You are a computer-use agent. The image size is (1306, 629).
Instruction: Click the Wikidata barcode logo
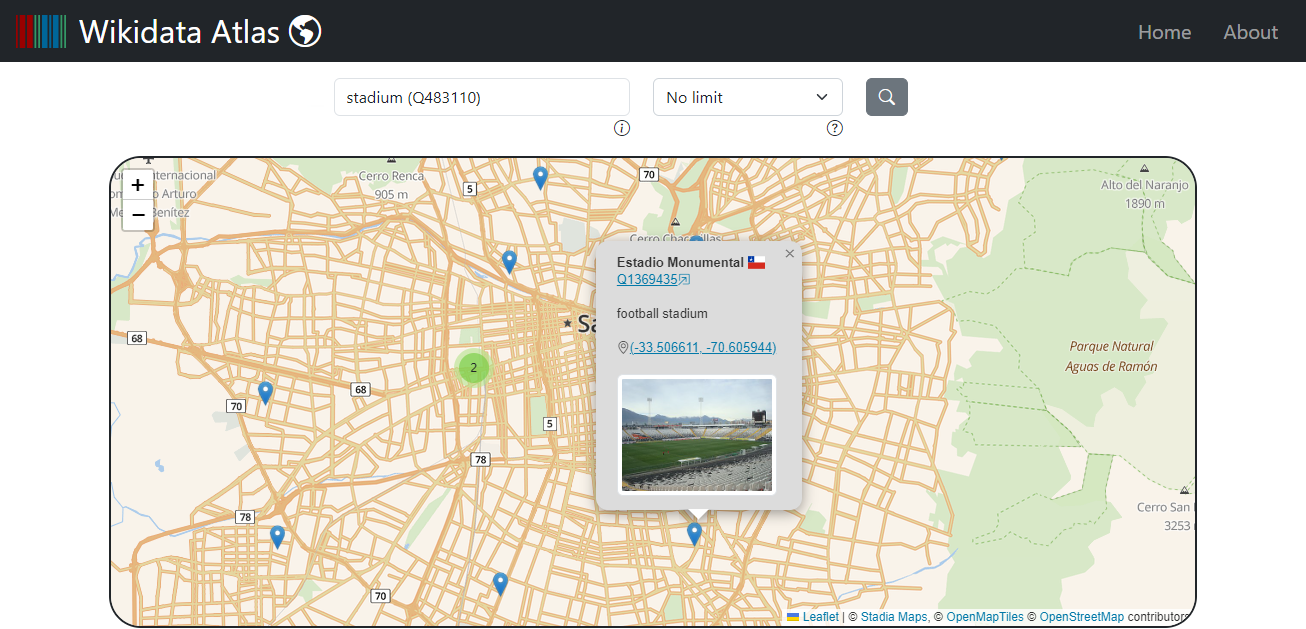pyautogui.click(x=41, y=32)
